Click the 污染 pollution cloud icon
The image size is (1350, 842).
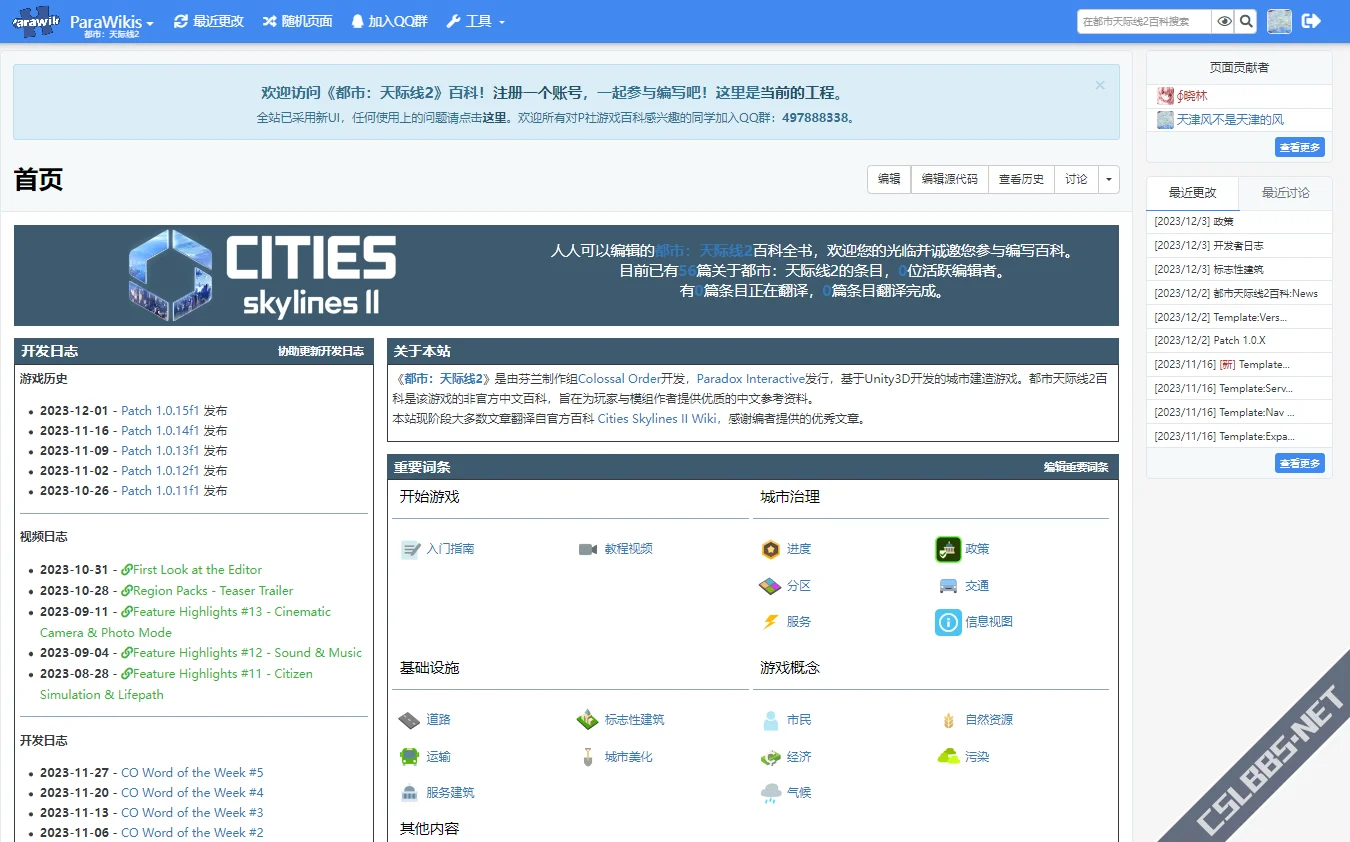pos(948,757)
